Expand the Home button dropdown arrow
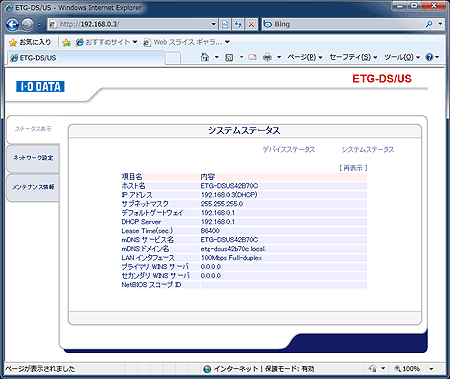 click(x=217, y=57)
